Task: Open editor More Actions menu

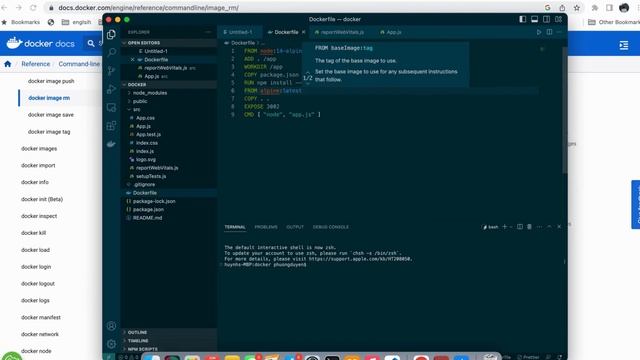Action: point(559,32)
